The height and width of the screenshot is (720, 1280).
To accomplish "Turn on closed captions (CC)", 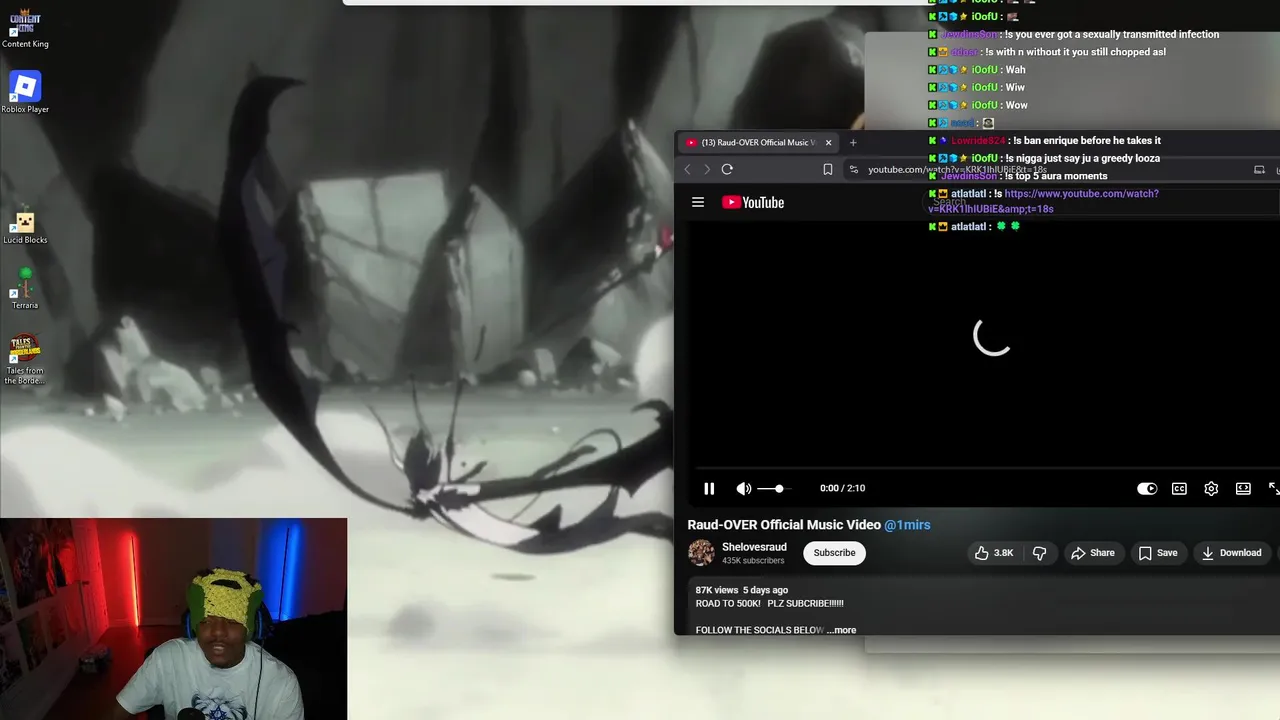I will tap(1179, 488).
